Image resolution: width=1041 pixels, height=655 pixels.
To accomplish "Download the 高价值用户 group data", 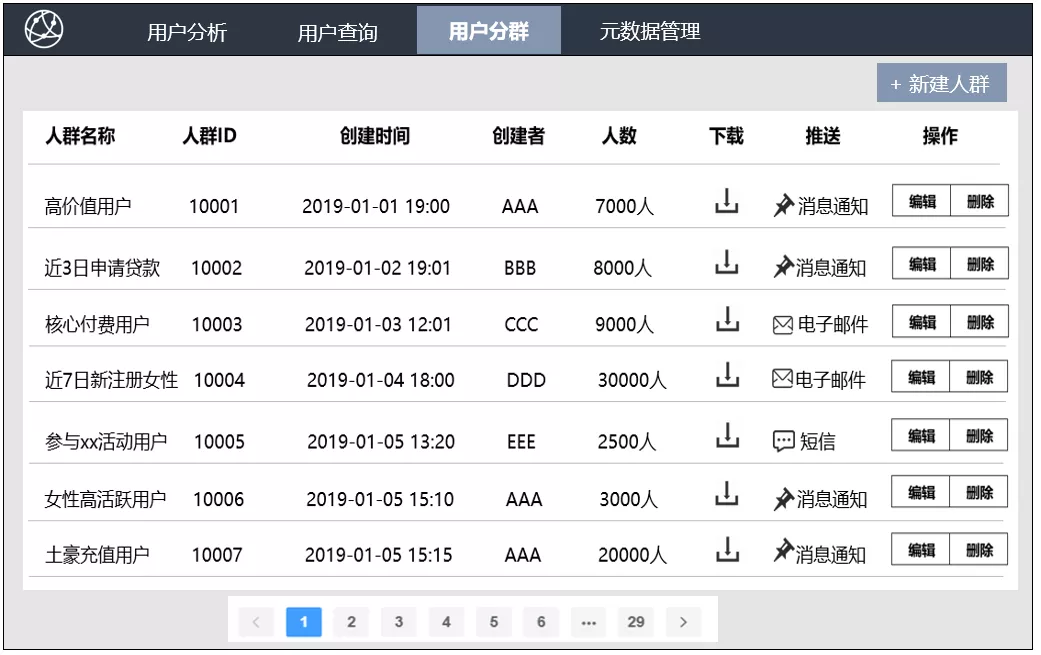I will 726,201.
